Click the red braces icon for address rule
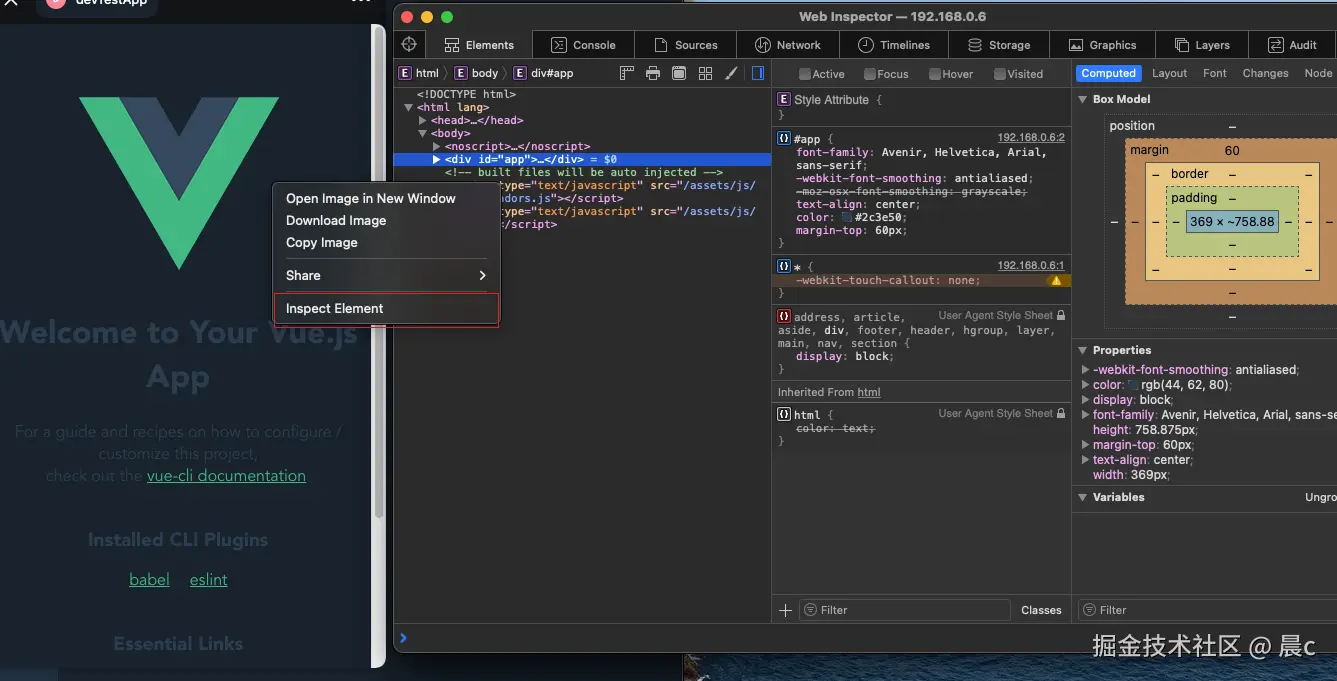Image resolution: width=1337 pixels, height=681 pixels. 784,317
